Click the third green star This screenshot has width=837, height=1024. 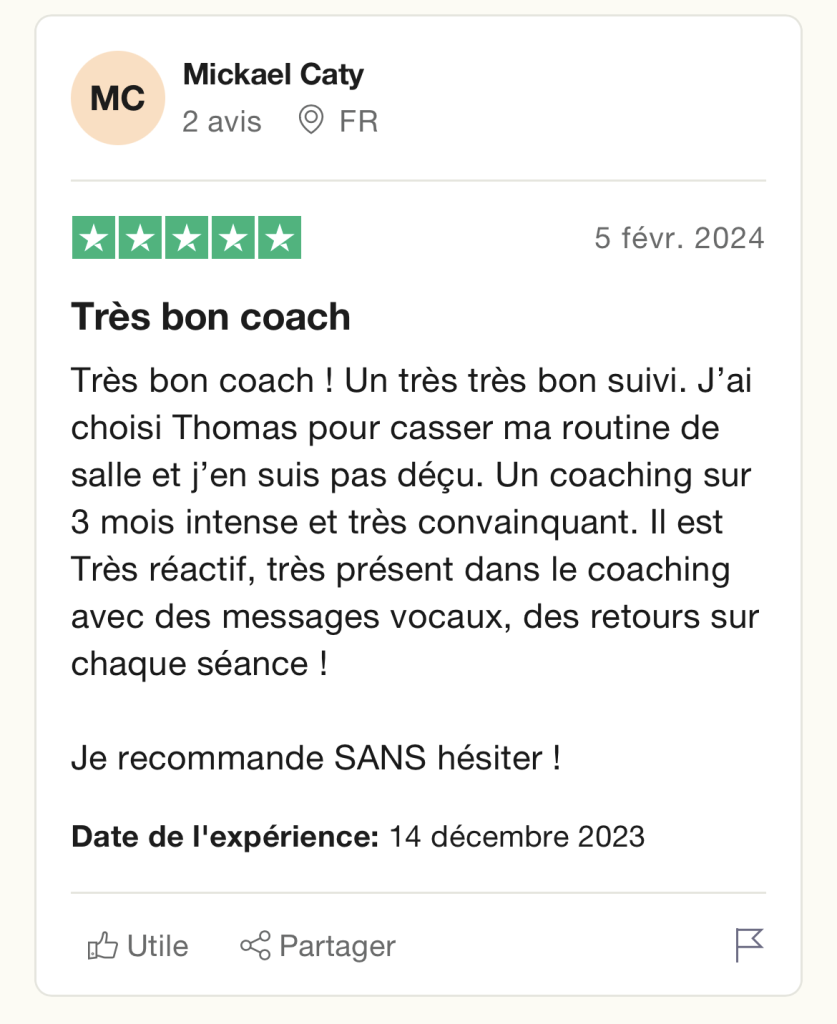[x=186, y=237]
